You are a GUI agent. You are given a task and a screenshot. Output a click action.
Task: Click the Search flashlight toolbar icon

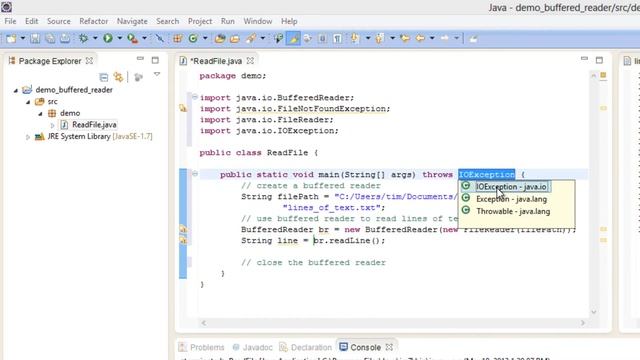pos(251,38)
